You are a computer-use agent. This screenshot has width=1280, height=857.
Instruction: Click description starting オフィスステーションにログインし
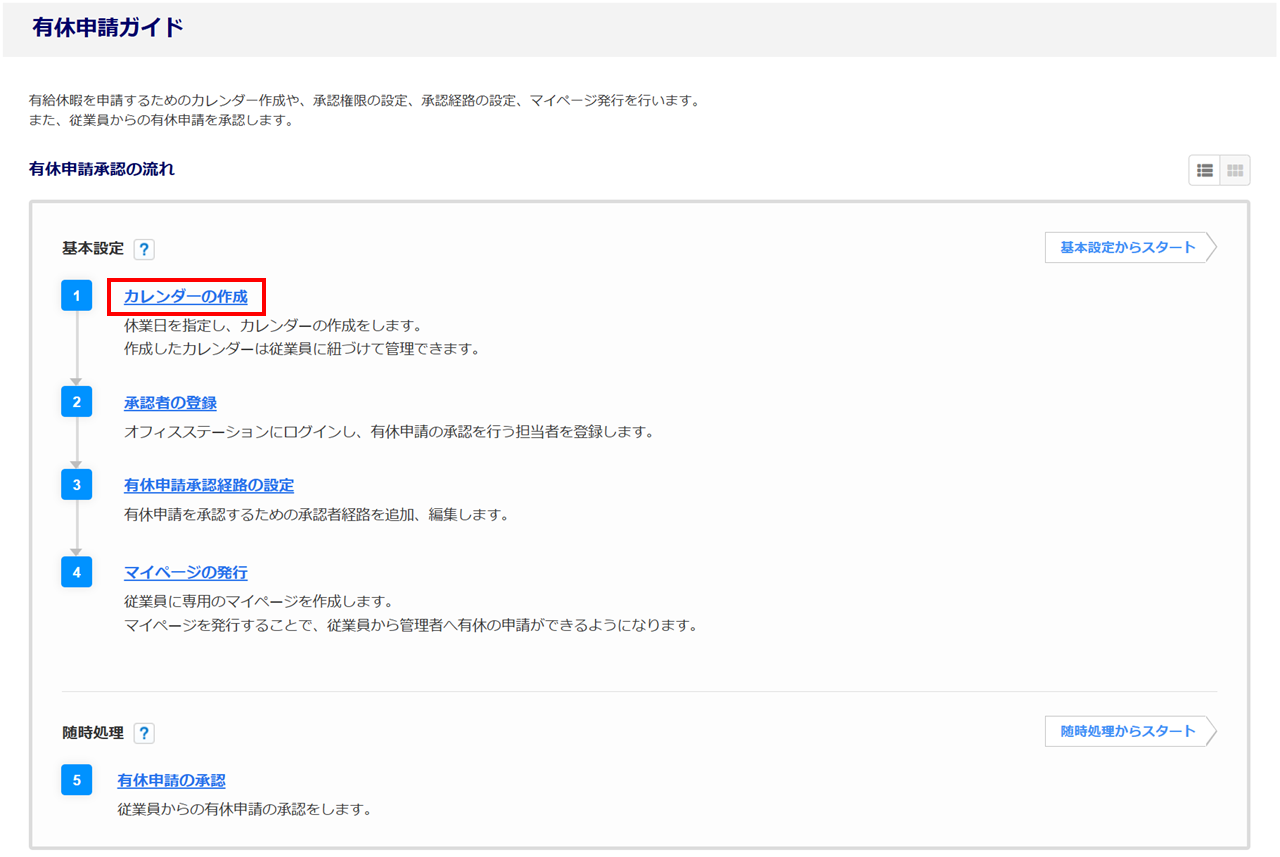389,432
